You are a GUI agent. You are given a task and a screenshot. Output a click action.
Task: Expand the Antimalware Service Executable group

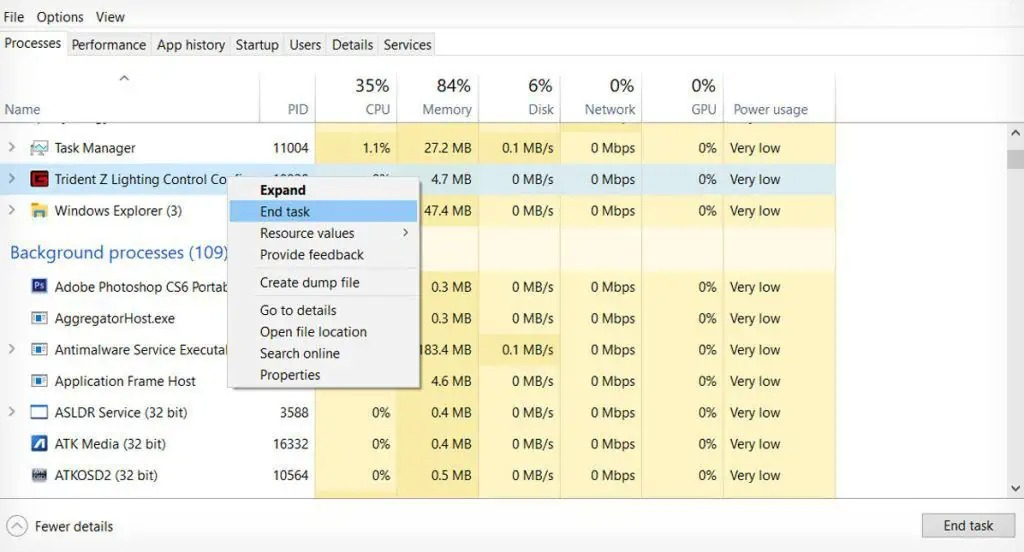(12, 350)
